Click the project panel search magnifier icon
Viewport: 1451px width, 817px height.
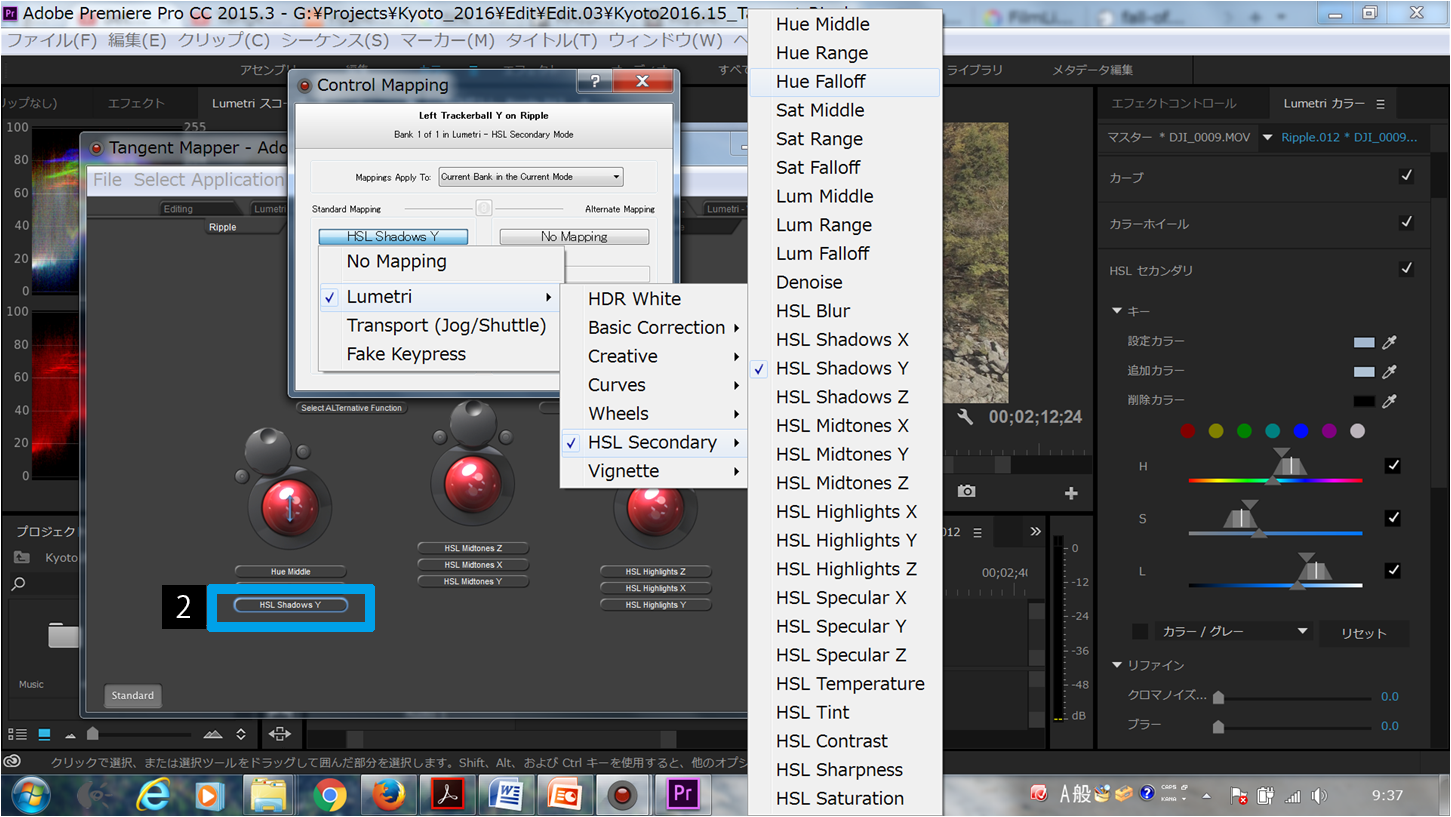[18, 584]
